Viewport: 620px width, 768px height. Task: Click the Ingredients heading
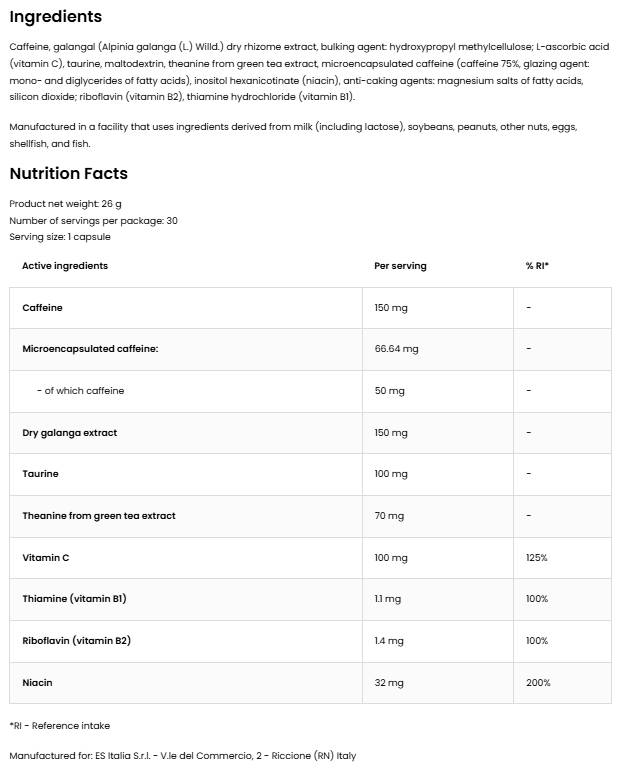click(55, 17)
